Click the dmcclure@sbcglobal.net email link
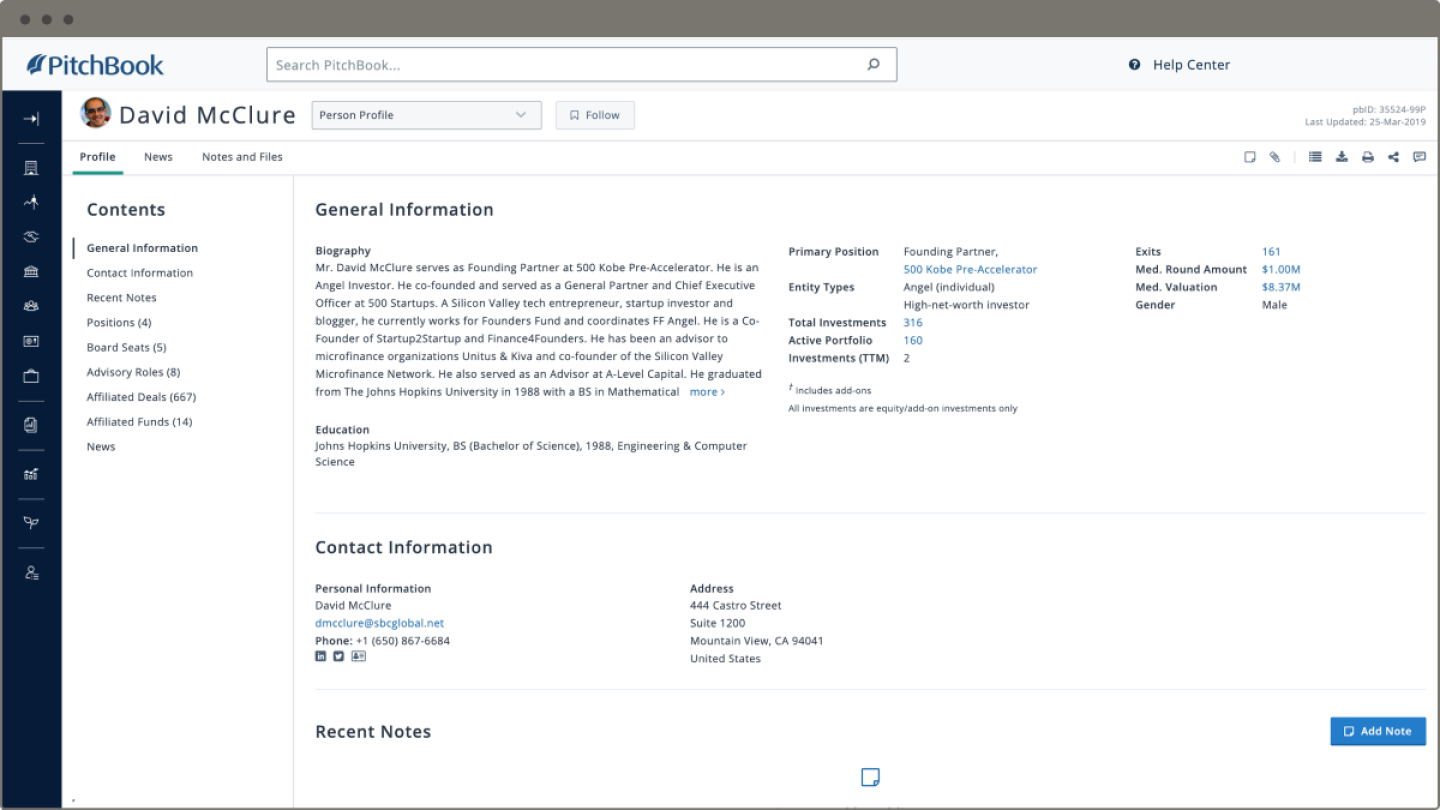The width and height of the screenshot is (1440, 810). [x=379, y=623]
